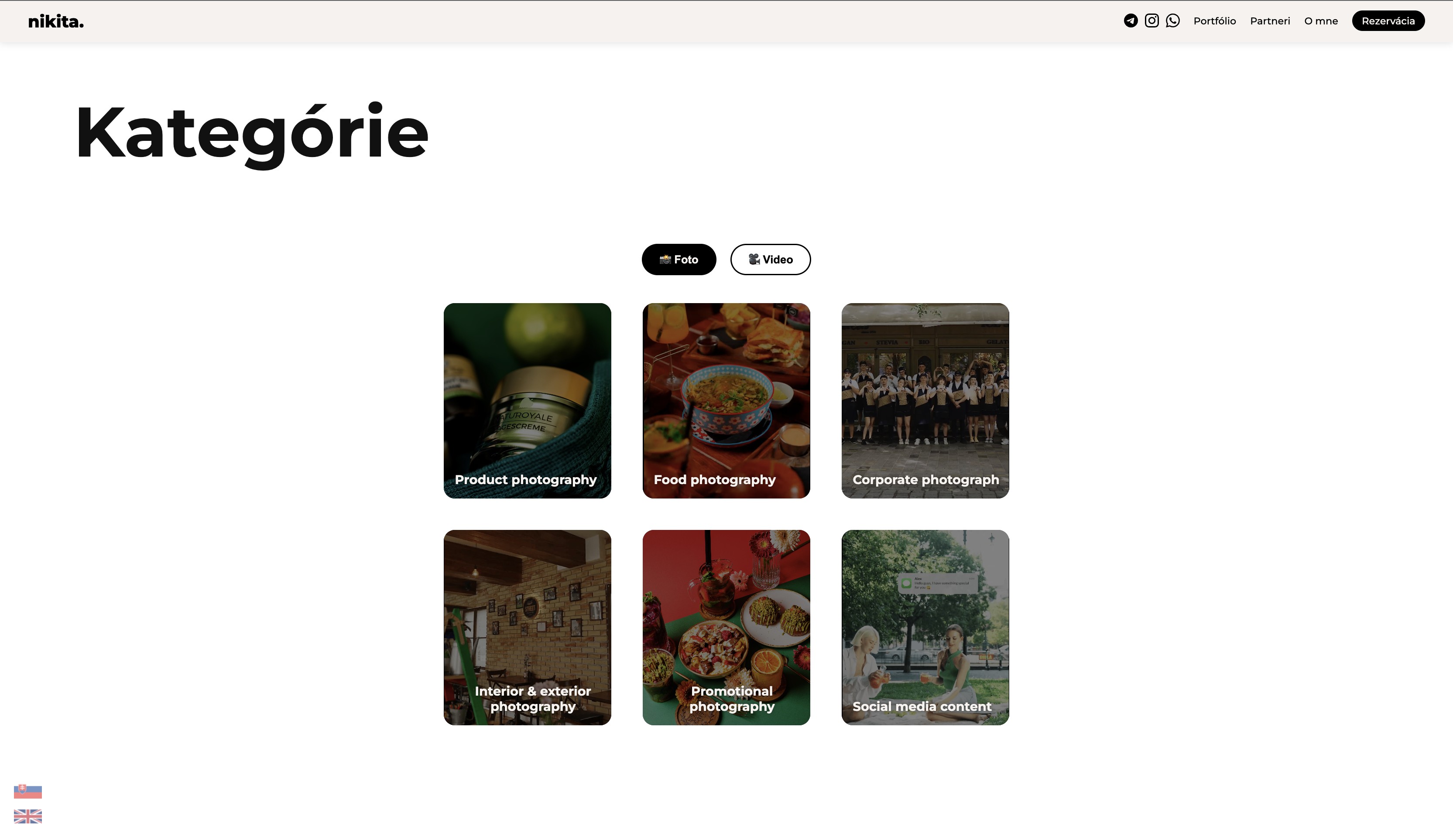
Task: Open the Social media content category
Action: (925, 628)
